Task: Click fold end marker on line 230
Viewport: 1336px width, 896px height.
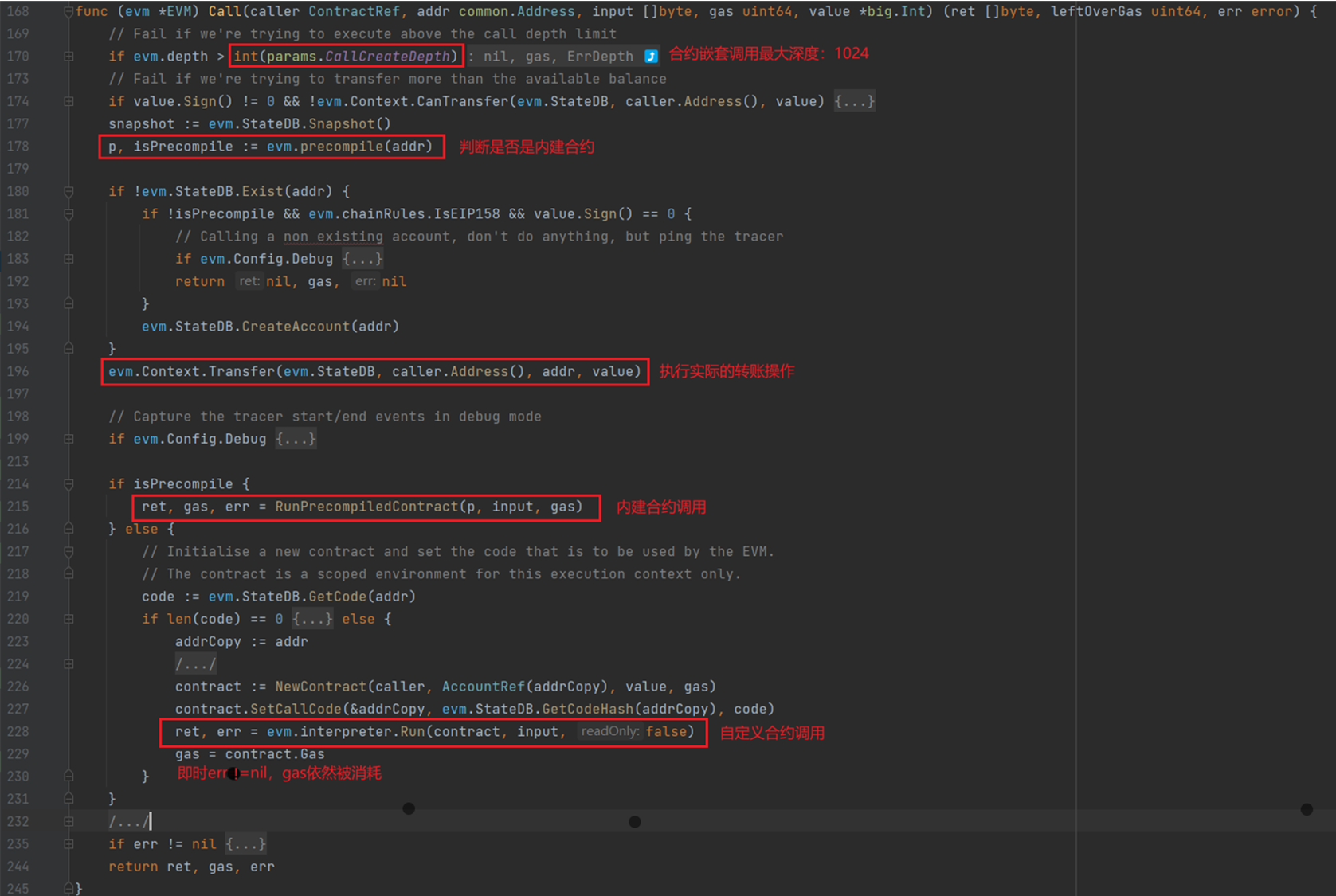Action: (69, 776)
